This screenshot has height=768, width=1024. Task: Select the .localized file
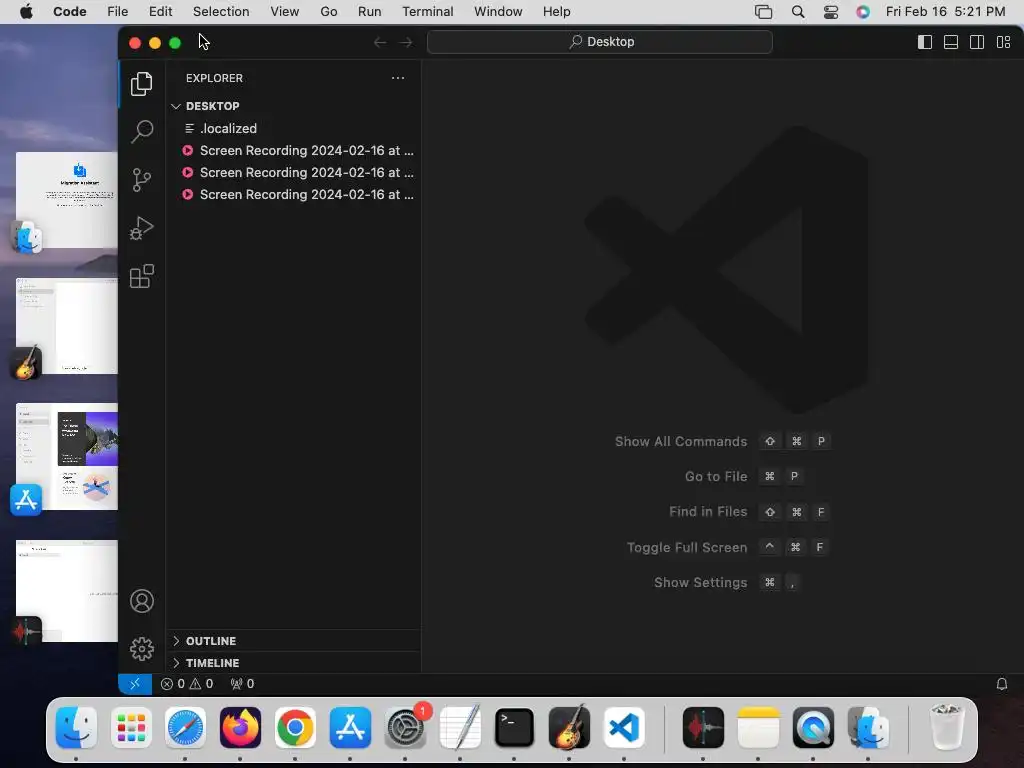[x=294, y=129]
